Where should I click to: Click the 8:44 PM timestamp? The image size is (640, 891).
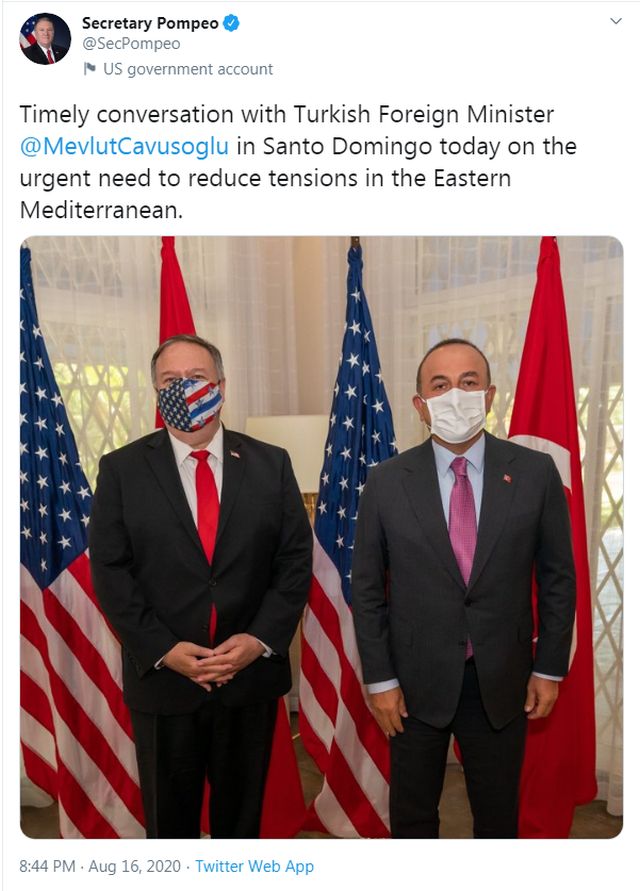47,866
